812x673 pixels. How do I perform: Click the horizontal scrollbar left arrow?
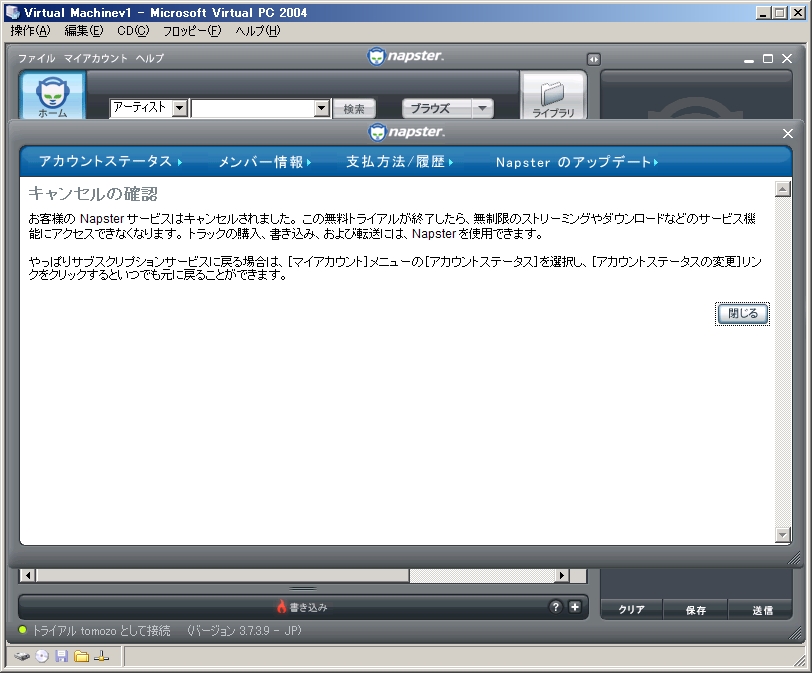tap(28, 575)
